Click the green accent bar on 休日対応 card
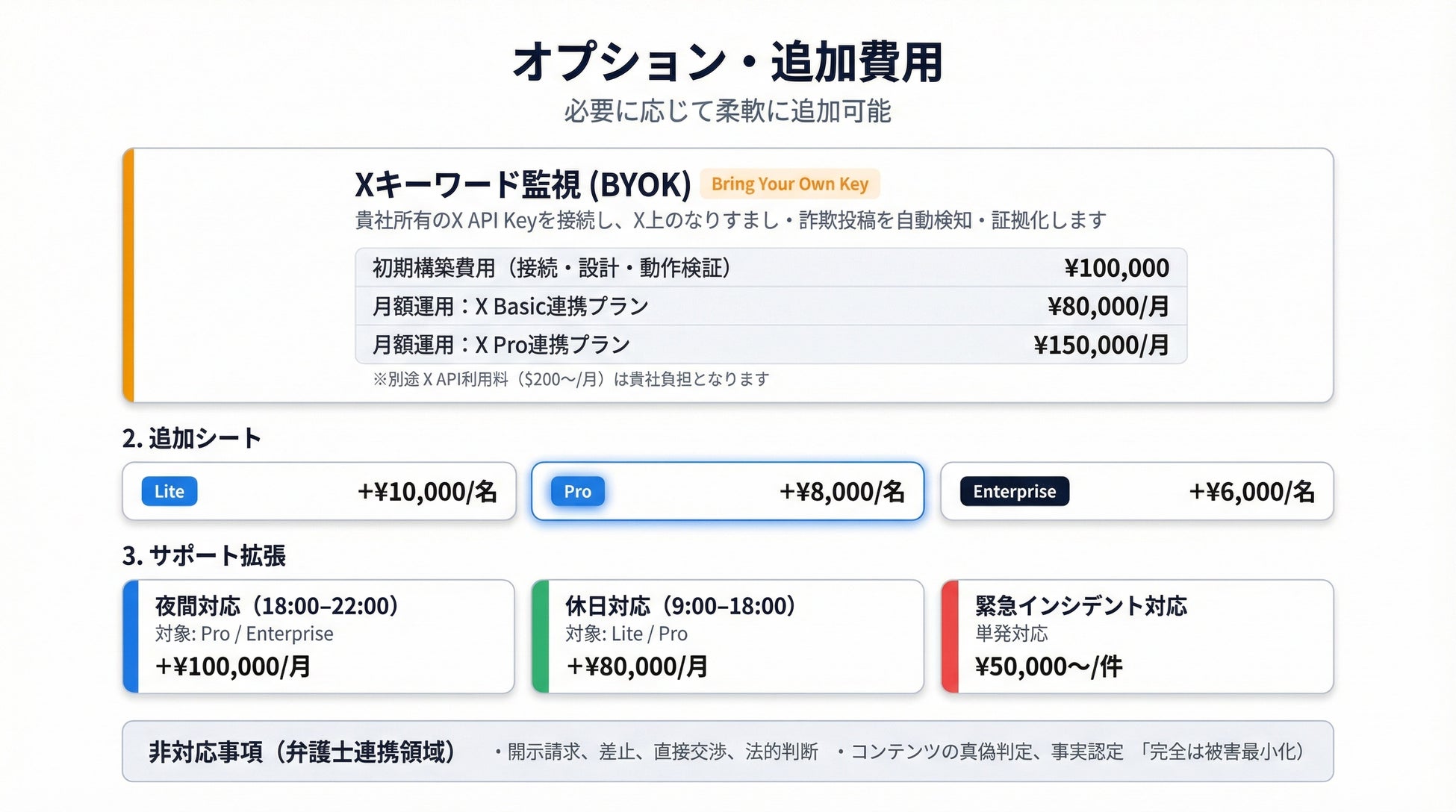The height and width of the screenshot is (812, 1456). click(x=541, y=637)
